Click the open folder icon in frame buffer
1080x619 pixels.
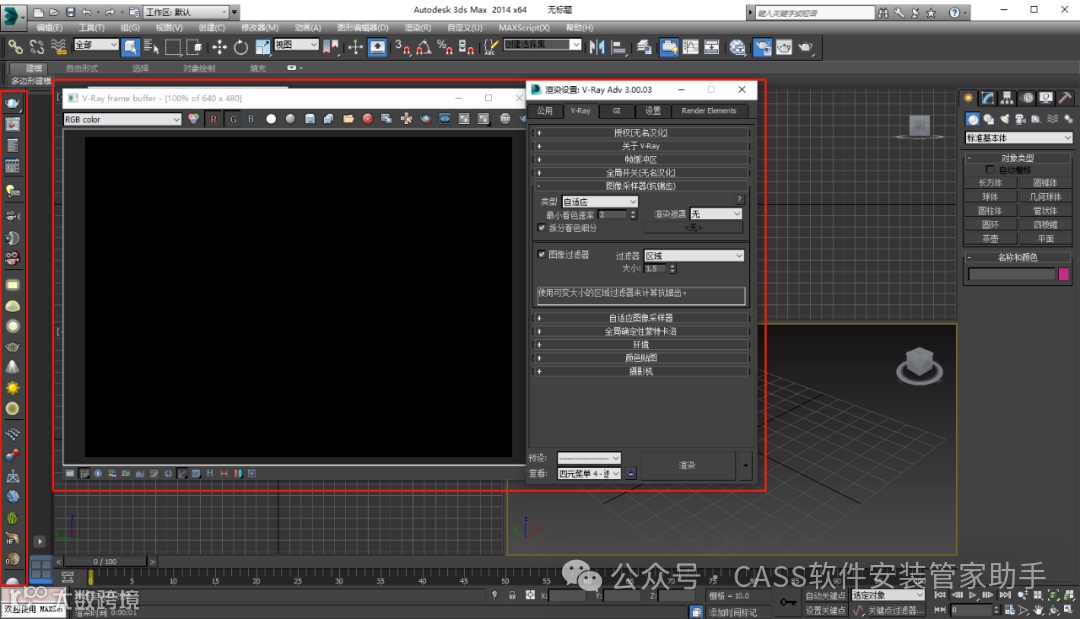point(349,119)
